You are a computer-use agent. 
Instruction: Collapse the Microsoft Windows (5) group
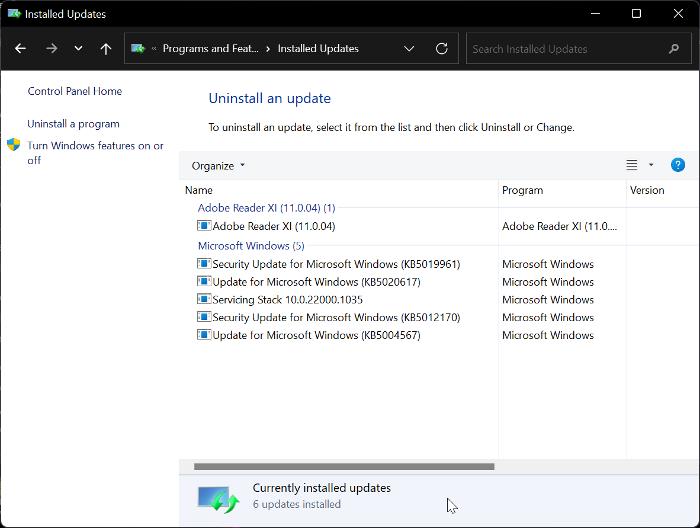point(251,245)
